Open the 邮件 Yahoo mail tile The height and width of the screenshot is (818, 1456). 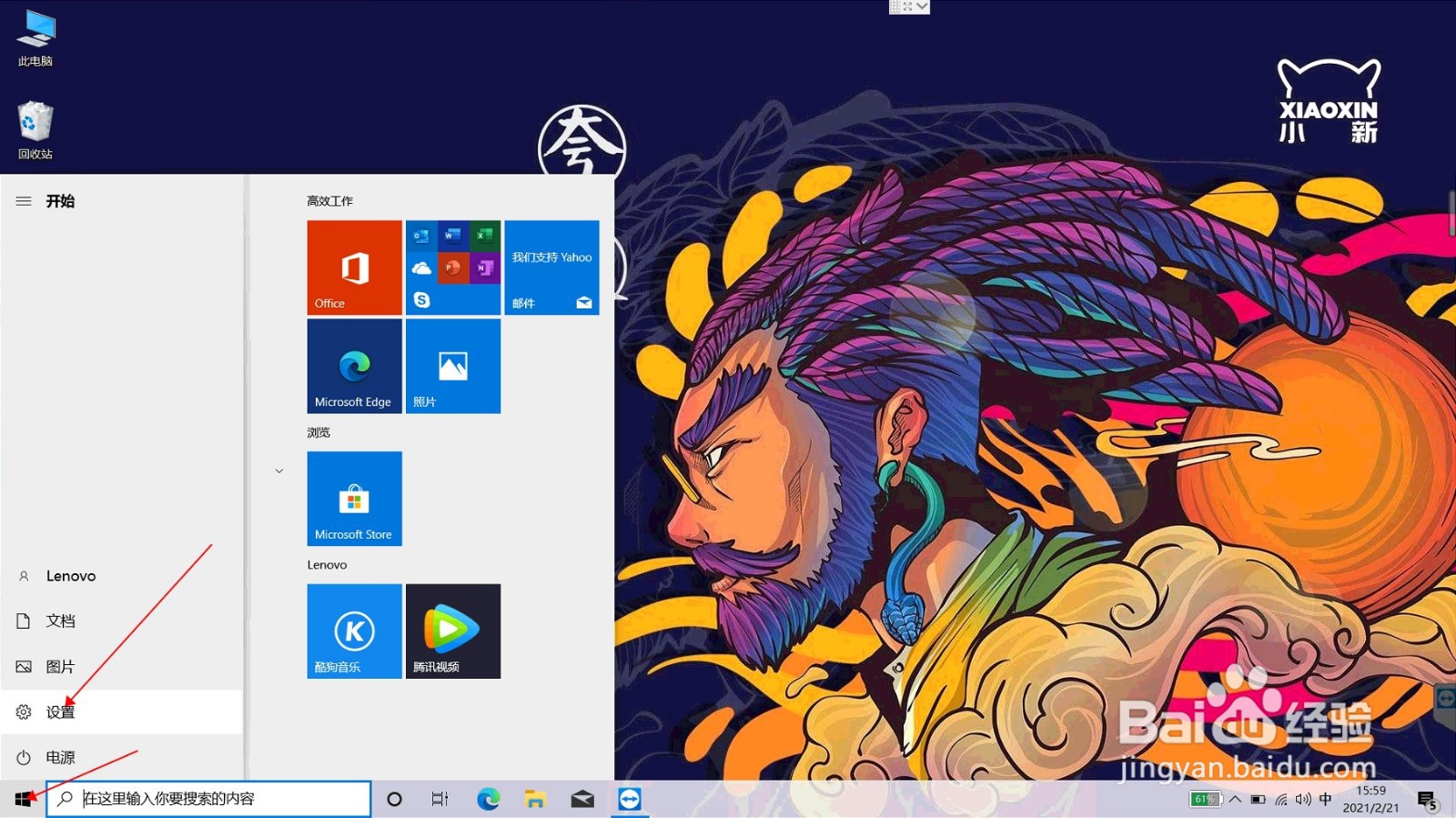(551, 268)
